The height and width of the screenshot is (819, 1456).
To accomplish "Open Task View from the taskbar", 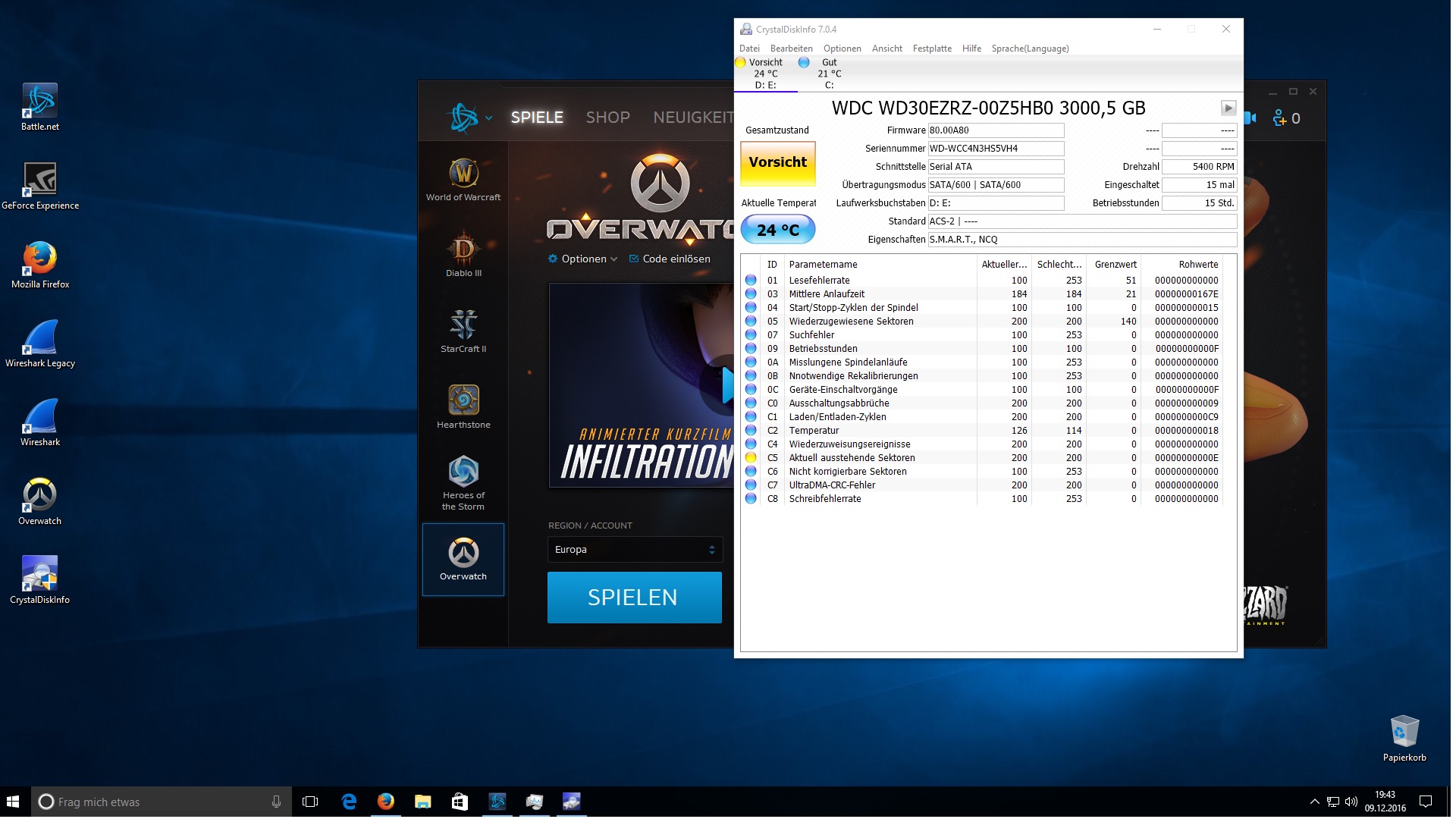I will pos(310,802).
